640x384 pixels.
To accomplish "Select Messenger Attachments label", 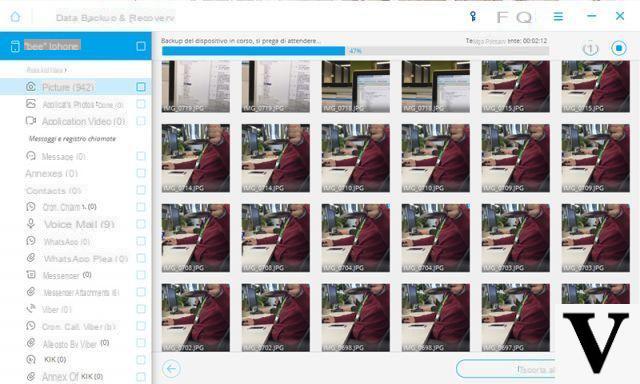I will pos(81,292).
